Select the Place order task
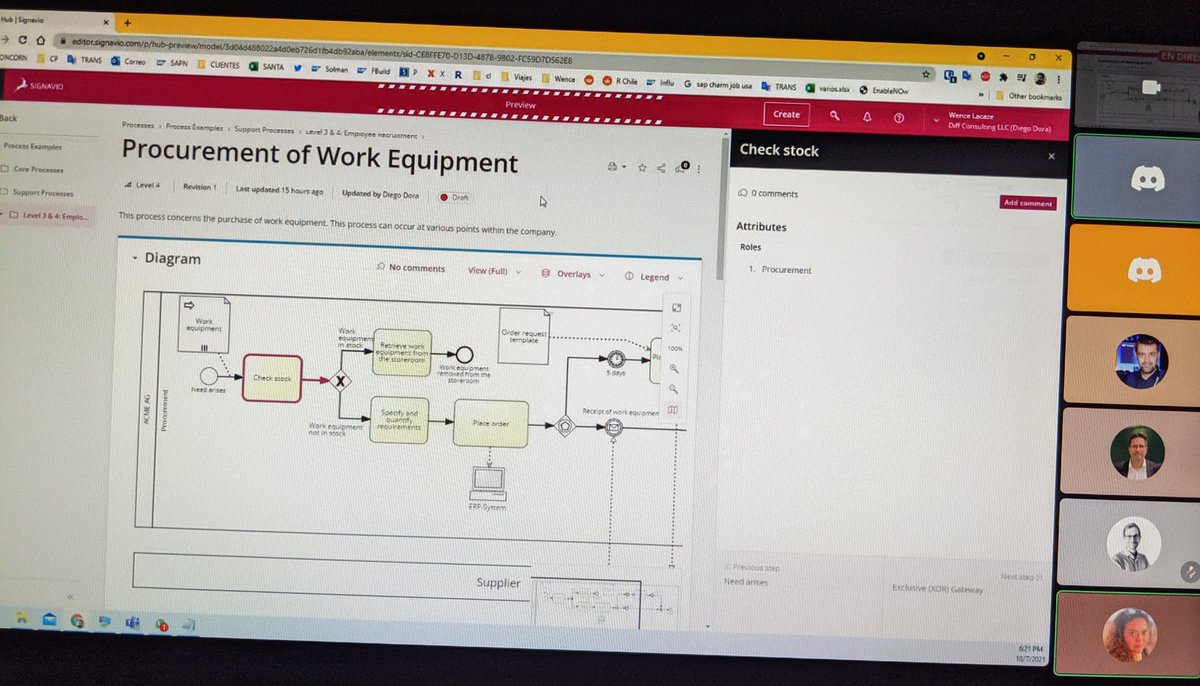 coord(490,423)
